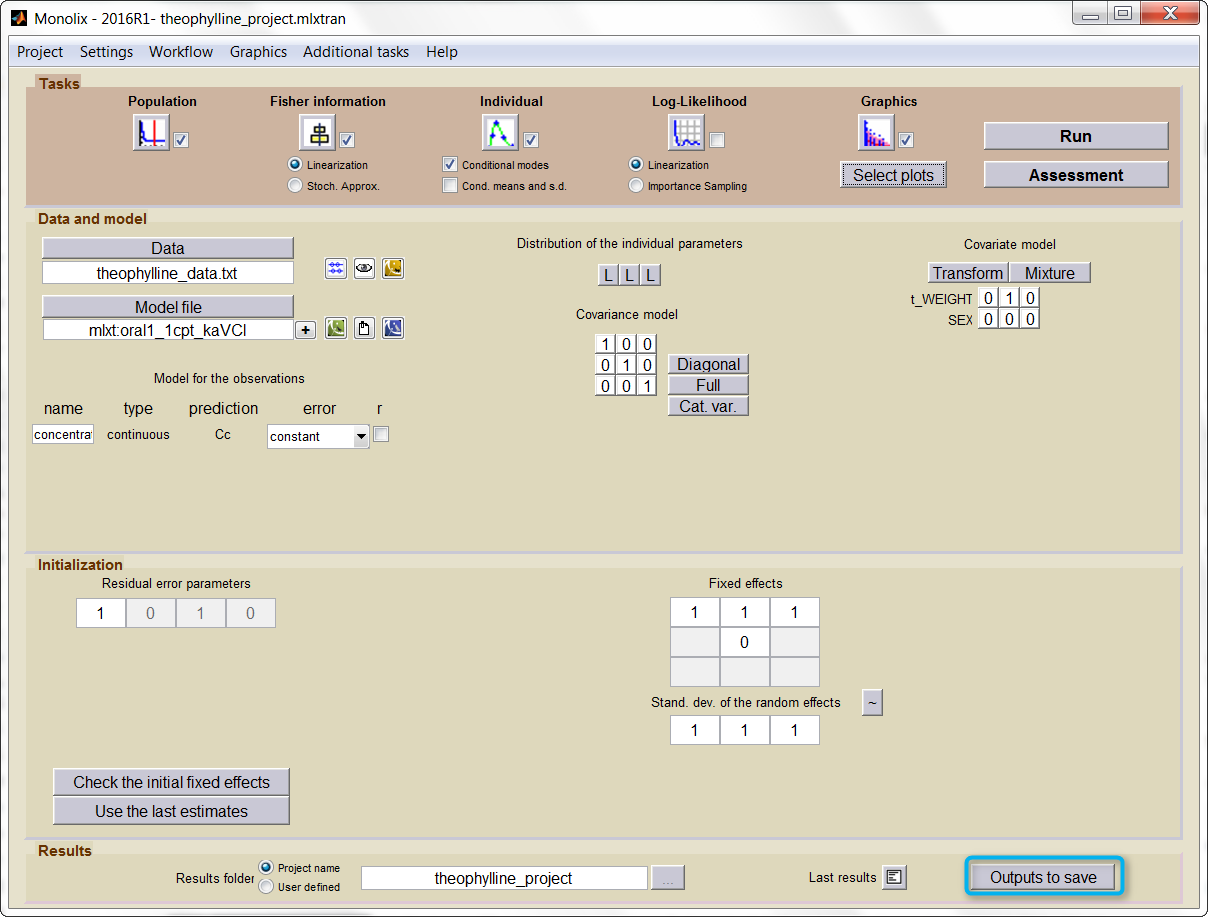The image size is (1208, 917).
Task: Click the first residual error parameter field
Action: [101, 613]
